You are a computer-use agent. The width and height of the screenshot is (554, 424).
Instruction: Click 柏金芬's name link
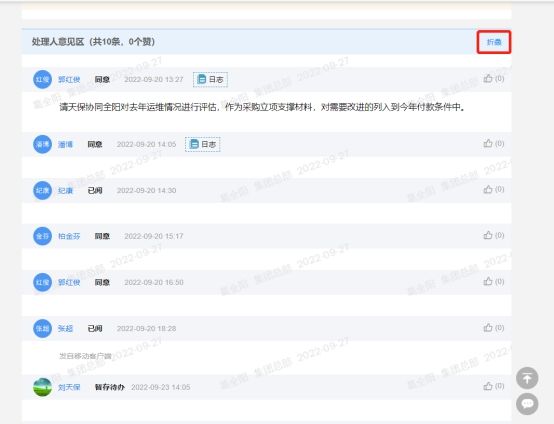click(x=69, y=236)
